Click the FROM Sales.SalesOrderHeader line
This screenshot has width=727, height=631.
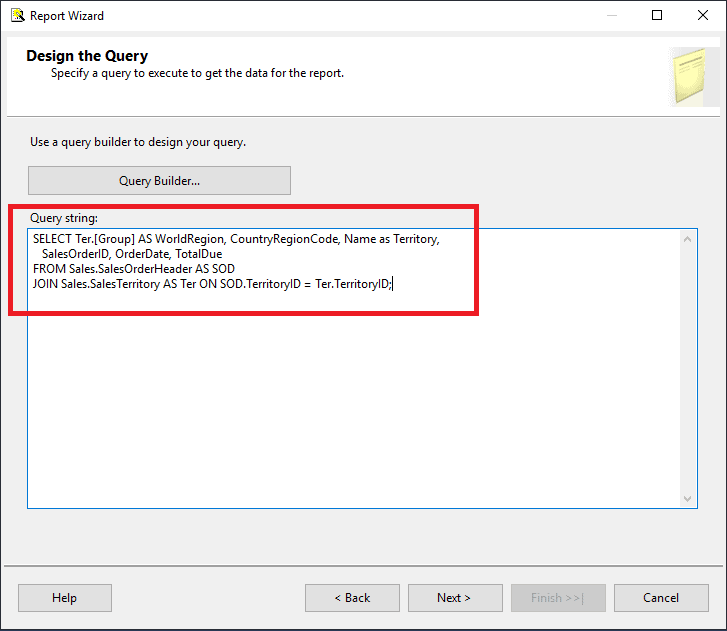(x=134, y=269)
